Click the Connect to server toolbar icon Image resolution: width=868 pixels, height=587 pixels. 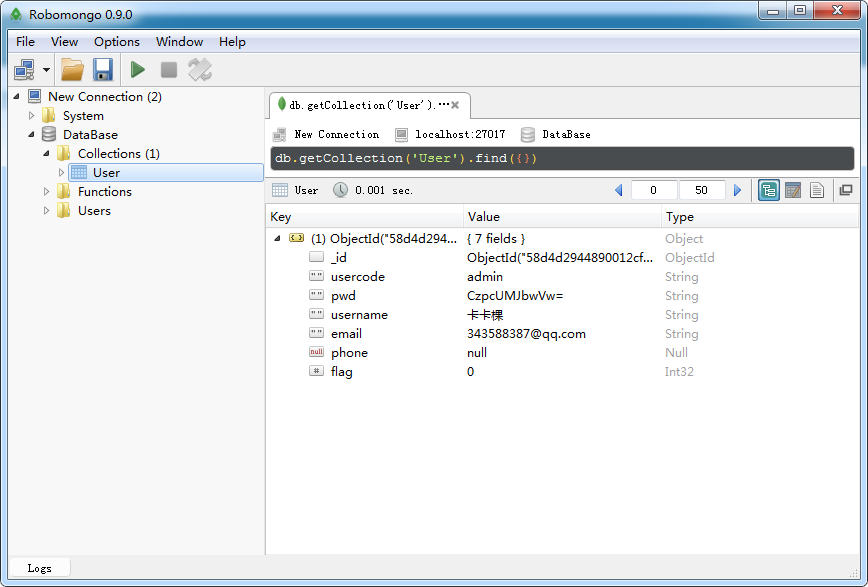pos(24,70)
